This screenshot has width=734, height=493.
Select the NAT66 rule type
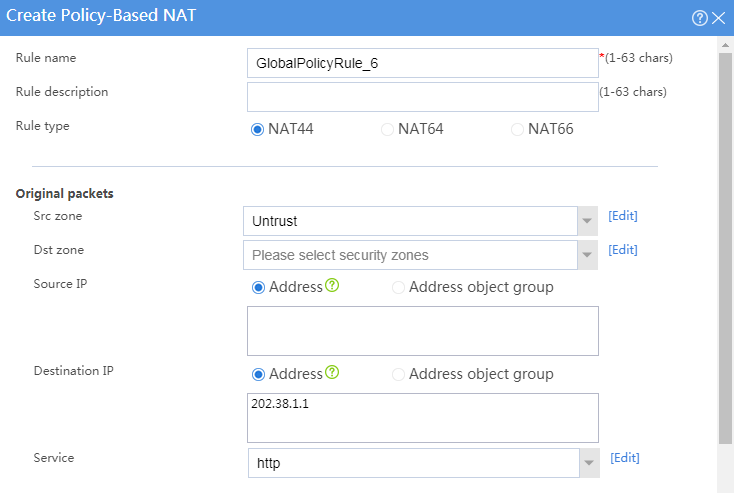pos(517,129)
